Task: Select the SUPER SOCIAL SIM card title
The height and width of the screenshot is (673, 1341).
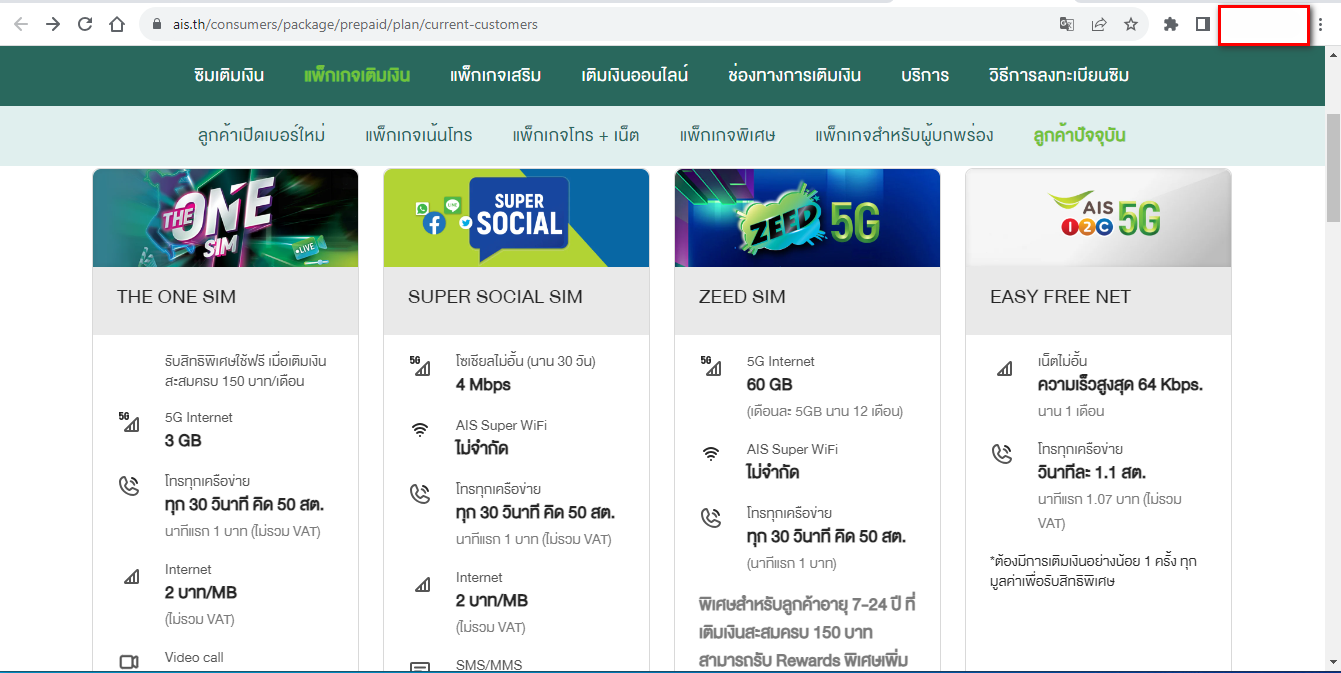Action: pyautogui.click(x=495, y=297)
